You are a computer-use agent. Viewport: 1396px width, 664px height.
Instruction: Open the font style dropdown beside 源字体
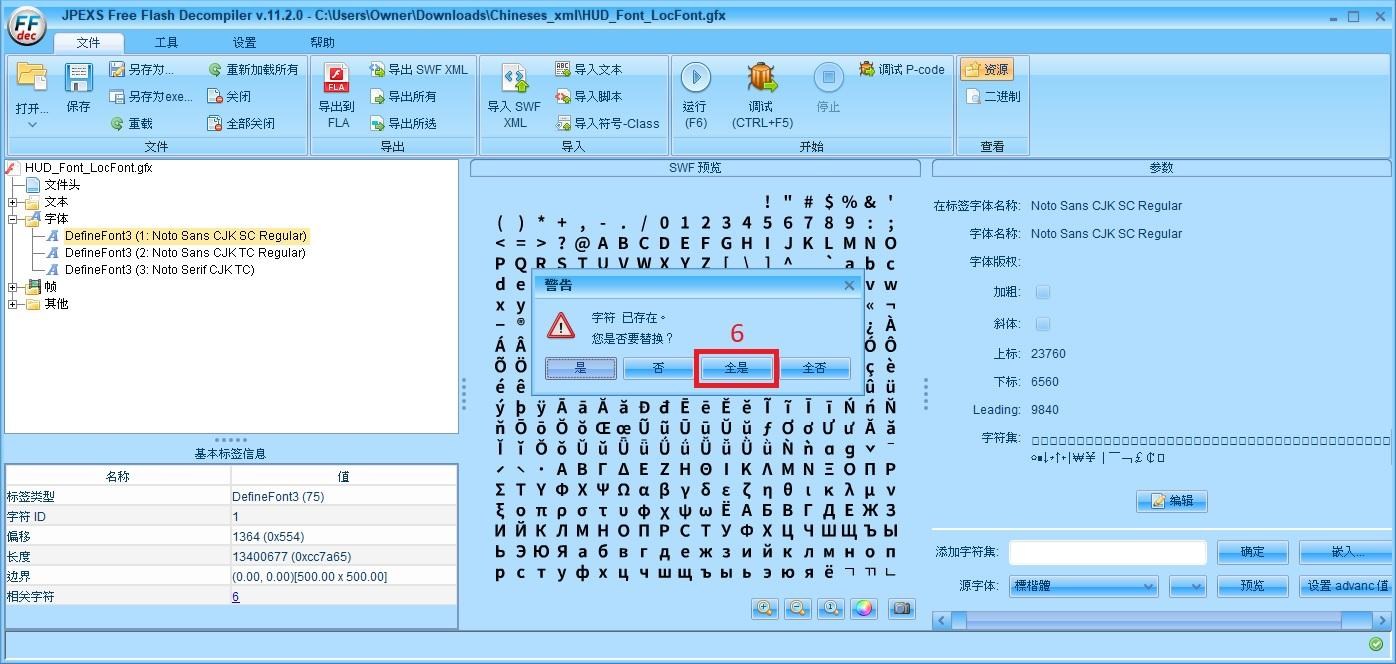pyautogui.click(x=1187, y=586)
